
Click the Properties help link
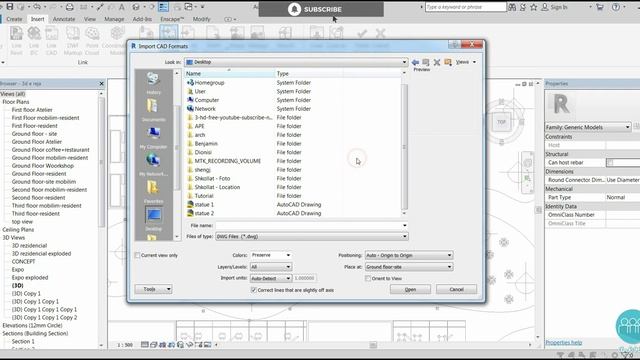click(564, 342)
